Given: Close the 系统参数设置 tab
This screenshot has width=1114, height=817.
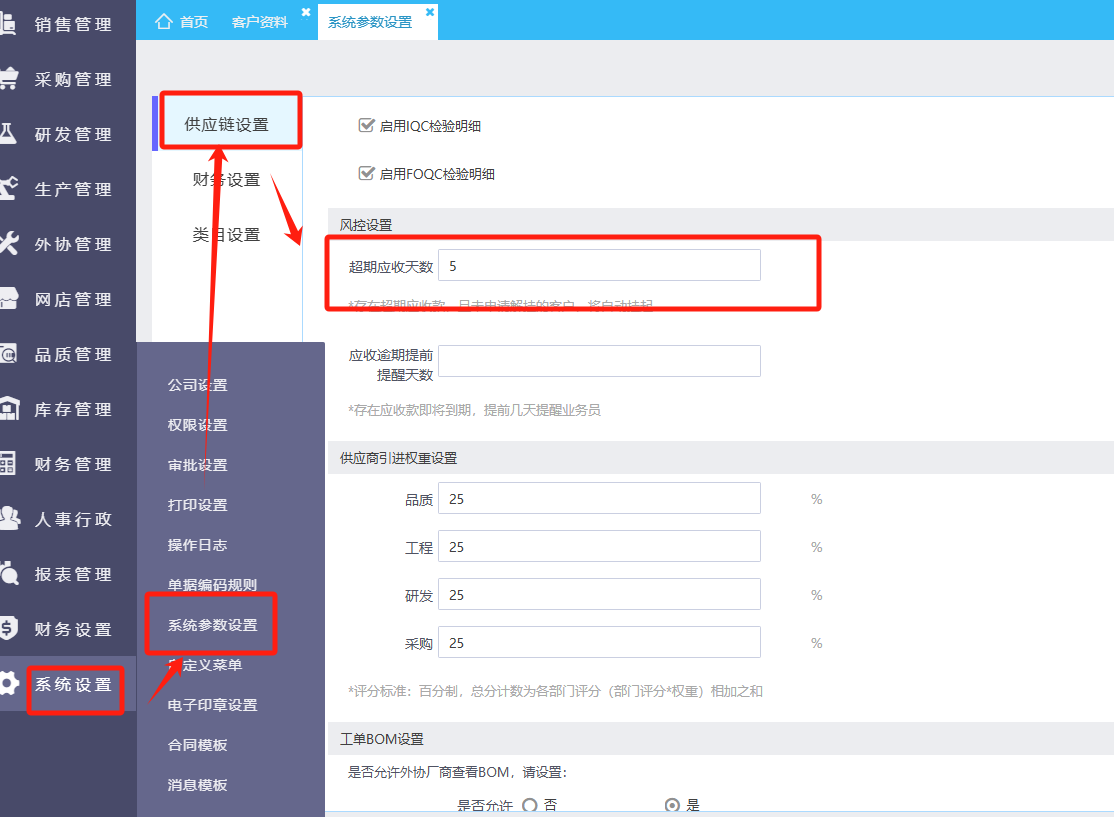Looking at the screenshot, I should [430, 12].
